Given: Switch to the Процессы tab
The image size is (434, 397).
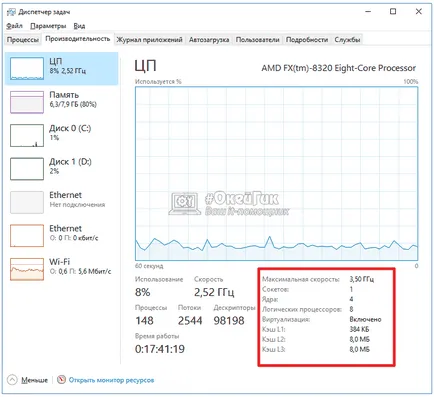Looking at the screenshot, I should [23, 40].
